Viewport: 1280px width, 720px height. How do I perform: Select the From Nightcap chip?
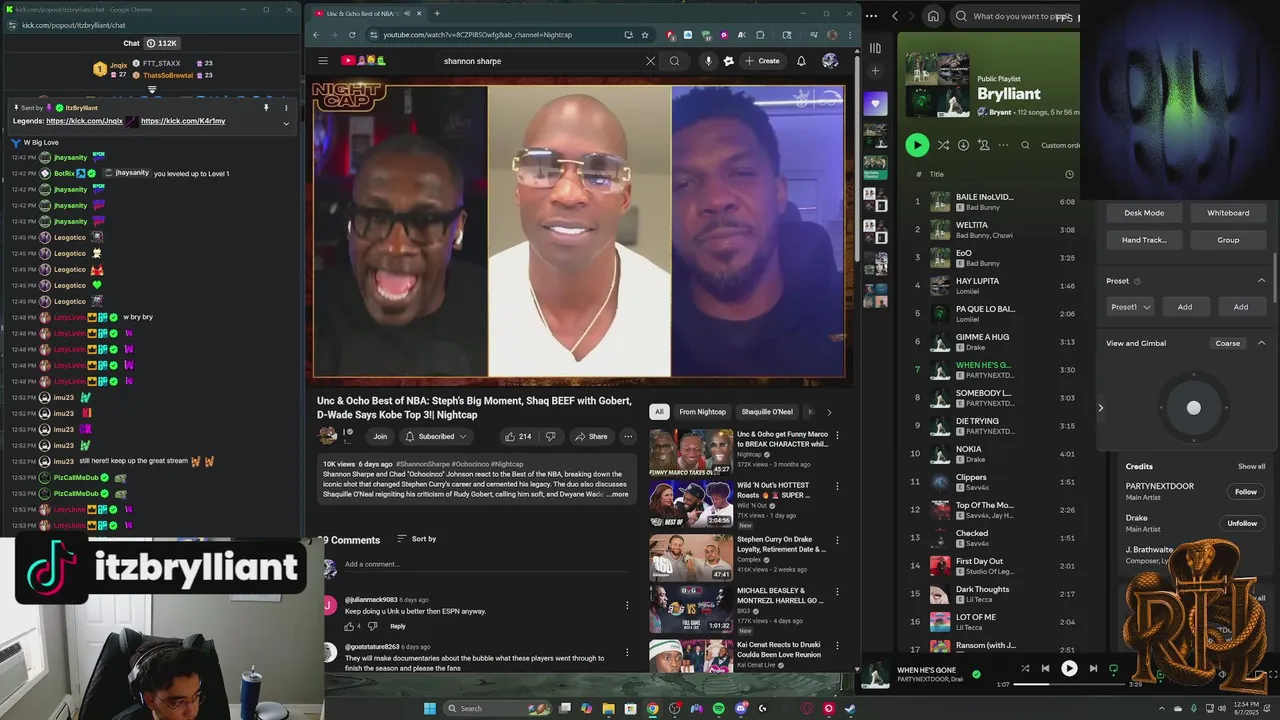click(702, 412)
